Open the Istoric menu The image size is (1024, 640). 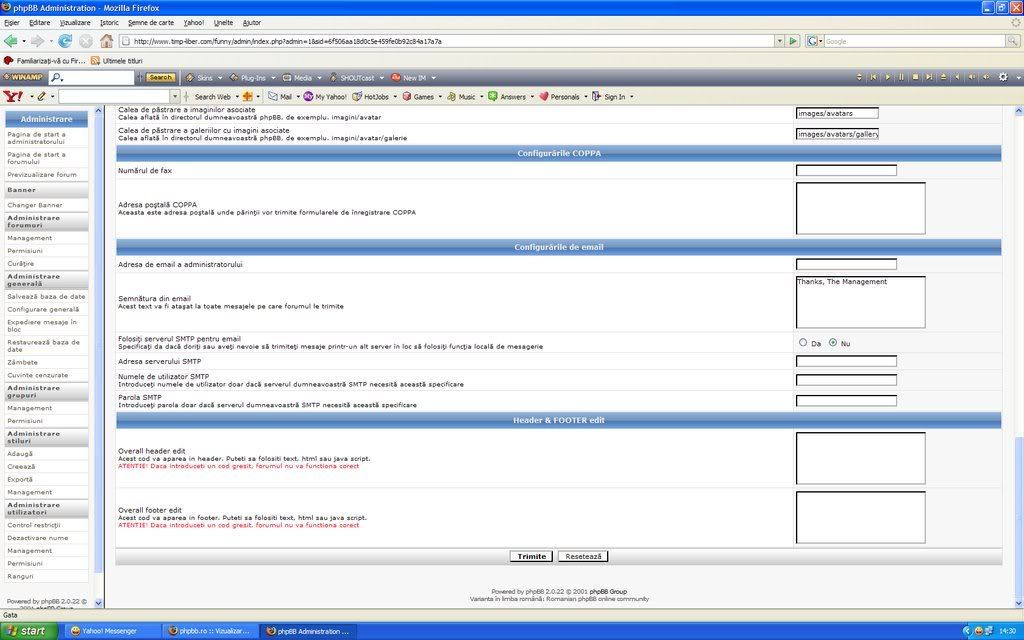click(x=109, y=22)
